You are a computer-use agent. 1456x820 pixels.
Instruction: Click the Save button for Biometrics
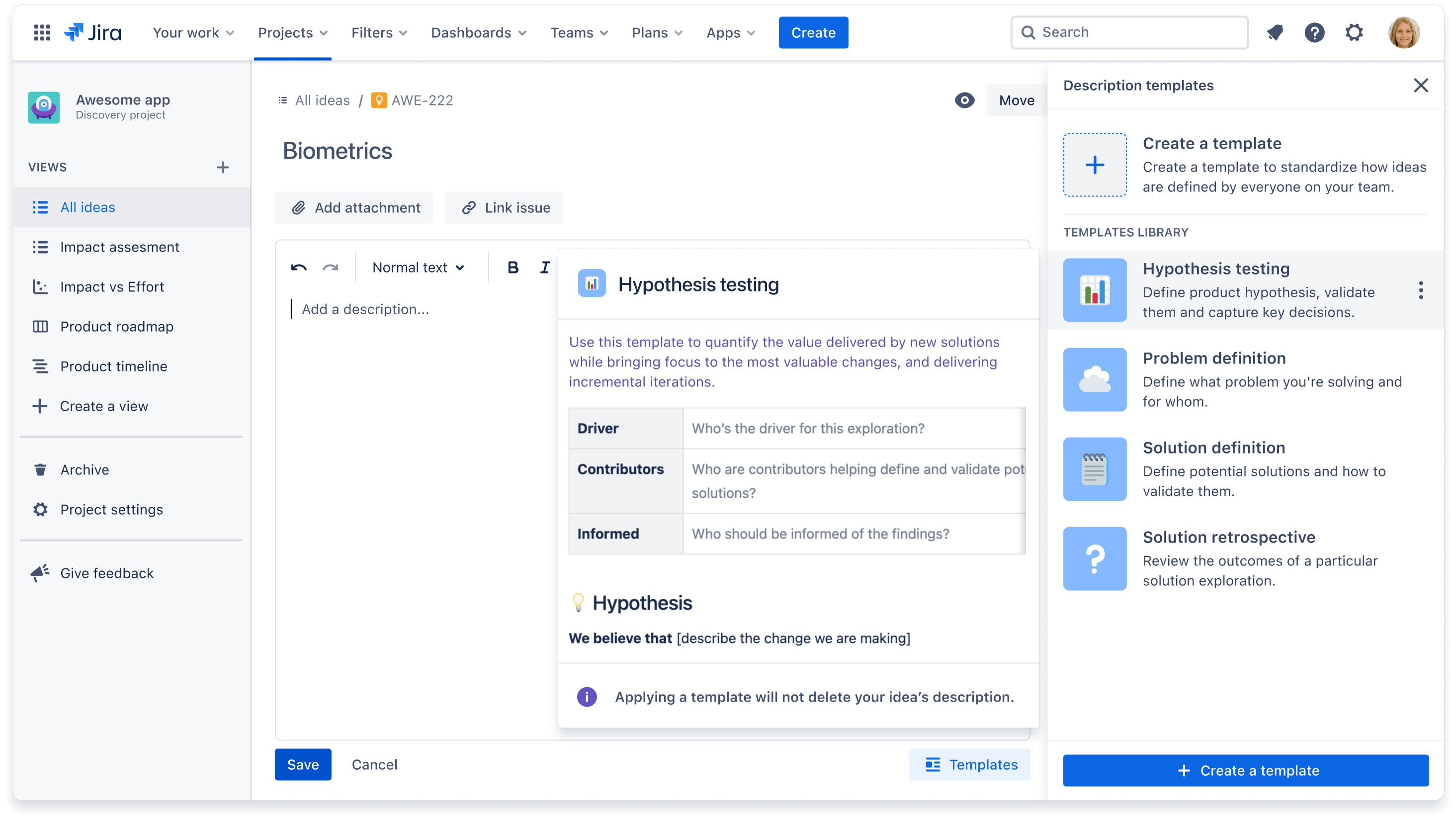[x=303, y=764]
